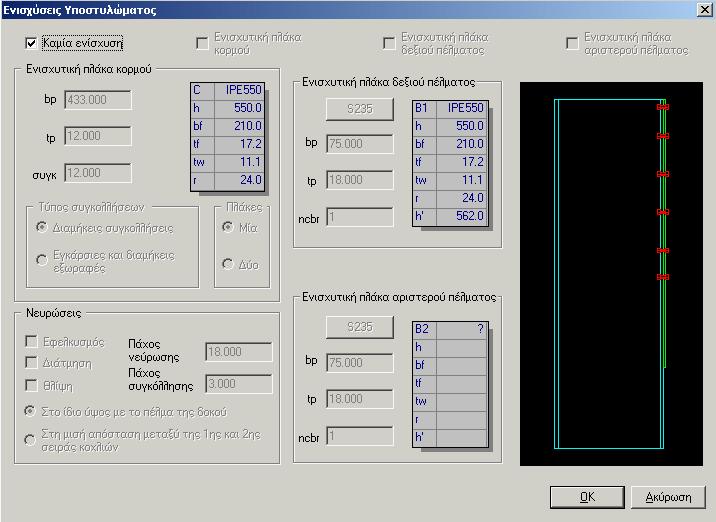Select Στο ίδιο ύψος με το πέλμα radio
Image resolution: width=716 pixels, height=522 pixels.
point(30,411)
